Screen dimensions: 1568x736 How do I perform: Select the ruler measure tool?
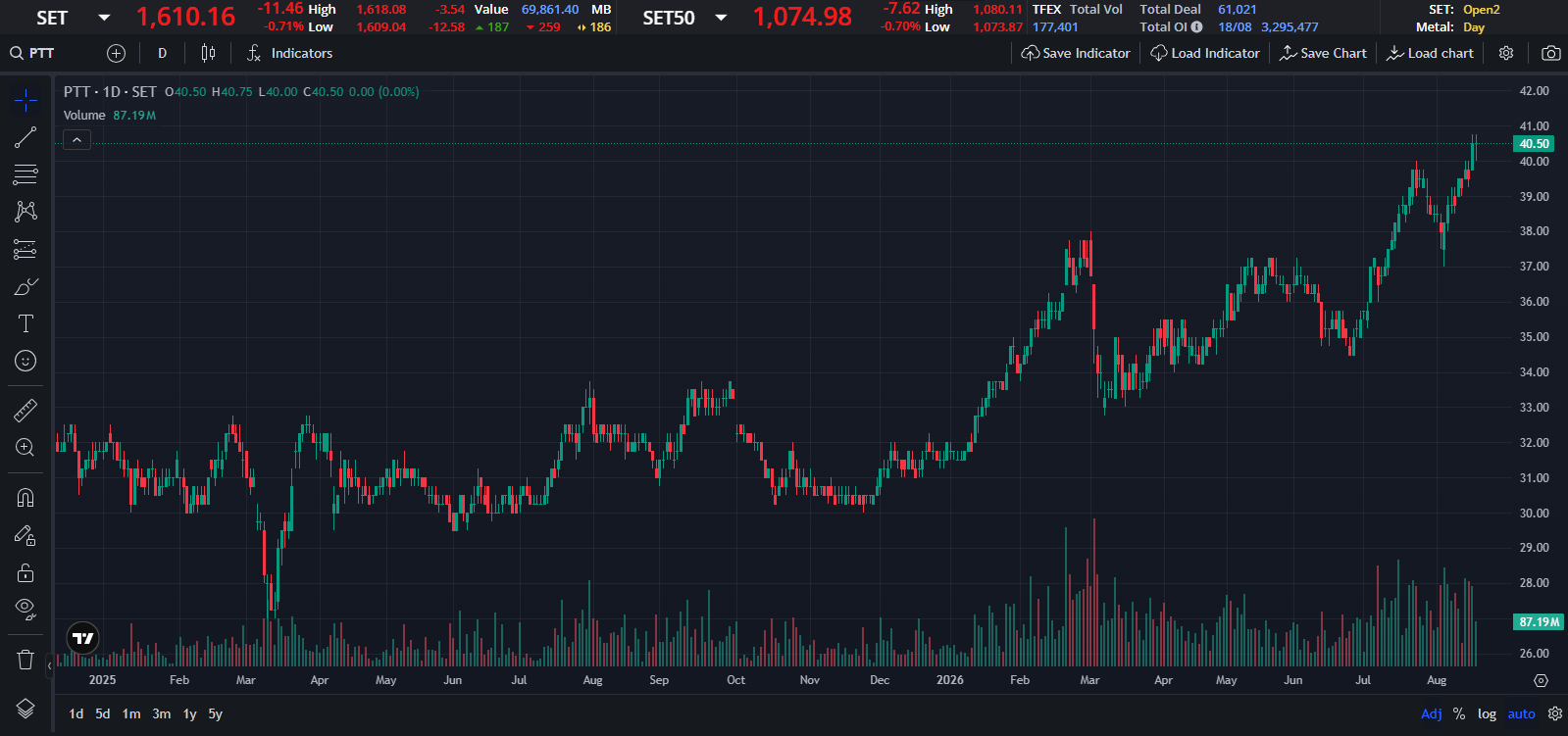pyautogui.click(x=25, y=411)
